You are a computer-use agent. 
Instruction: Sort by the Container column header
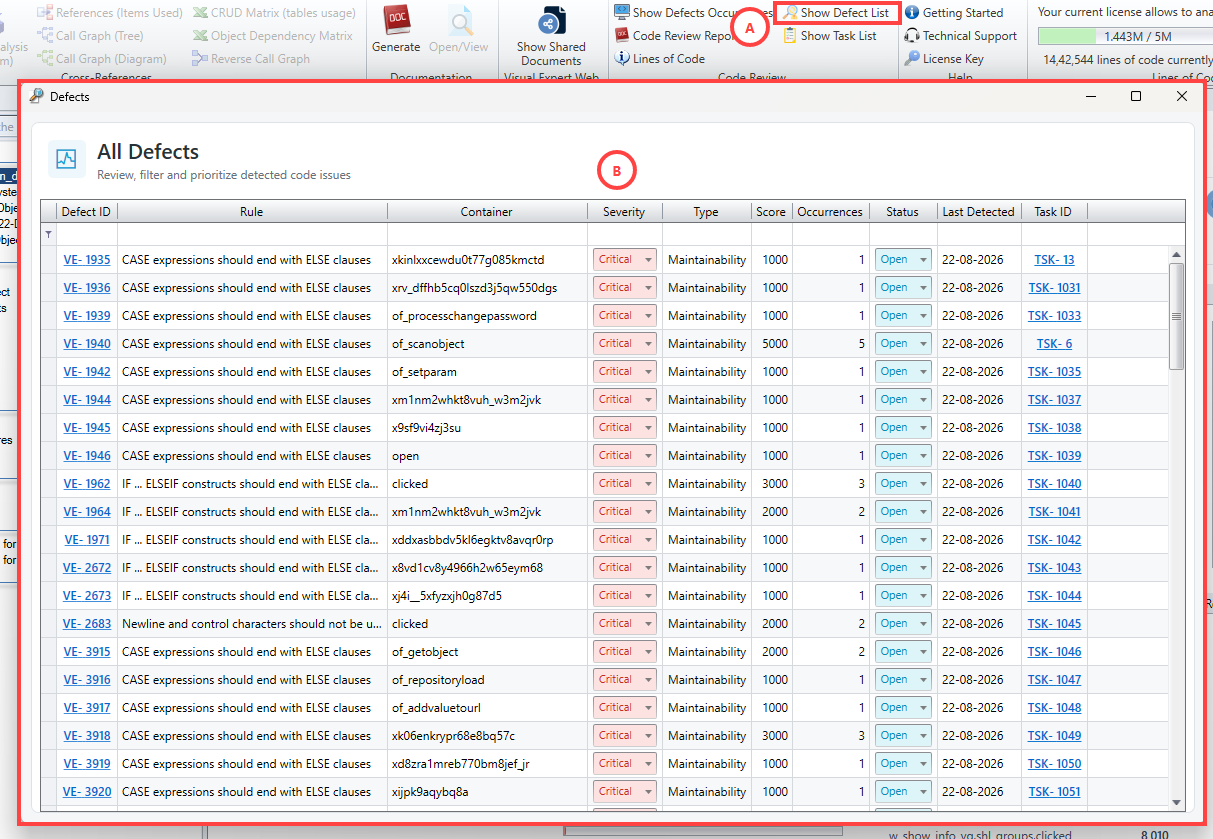[x=487, y=212]
